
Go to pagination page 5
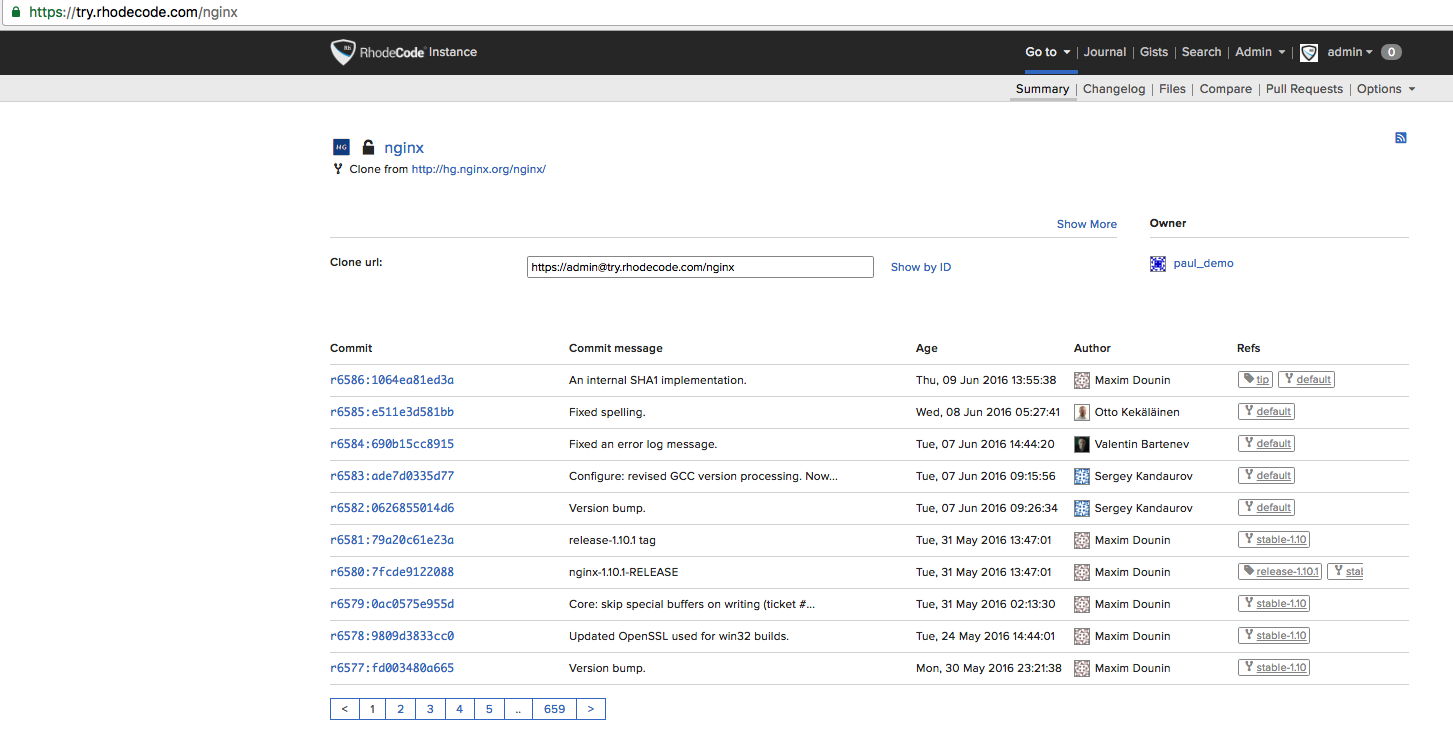pyautogui.click(x=489, y=709)
